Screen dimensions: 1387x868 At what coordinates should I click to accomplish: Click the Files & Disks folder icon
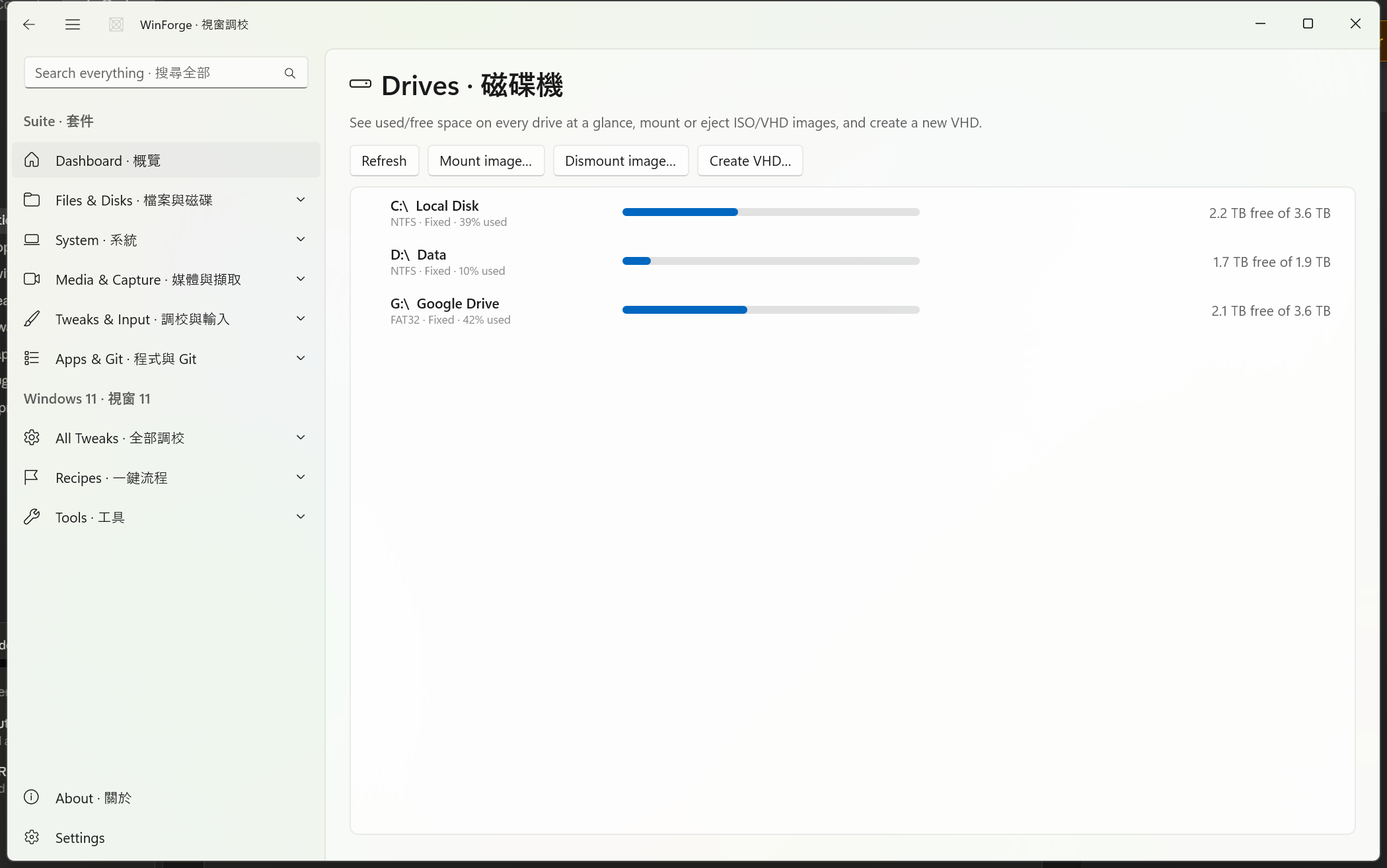32,199
